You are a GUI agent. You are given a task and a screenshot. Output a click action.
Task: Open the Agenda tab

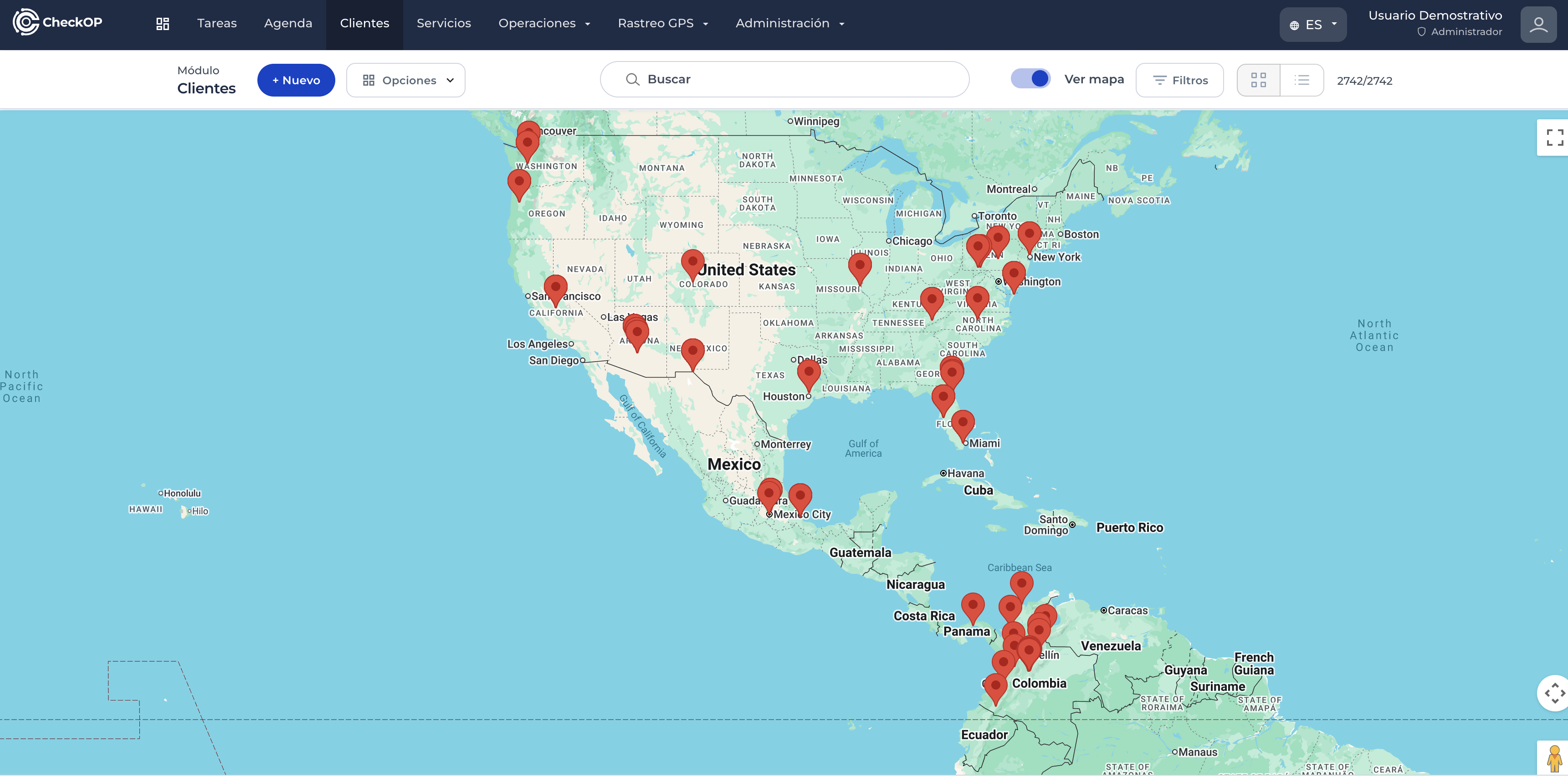coord(288,24)
